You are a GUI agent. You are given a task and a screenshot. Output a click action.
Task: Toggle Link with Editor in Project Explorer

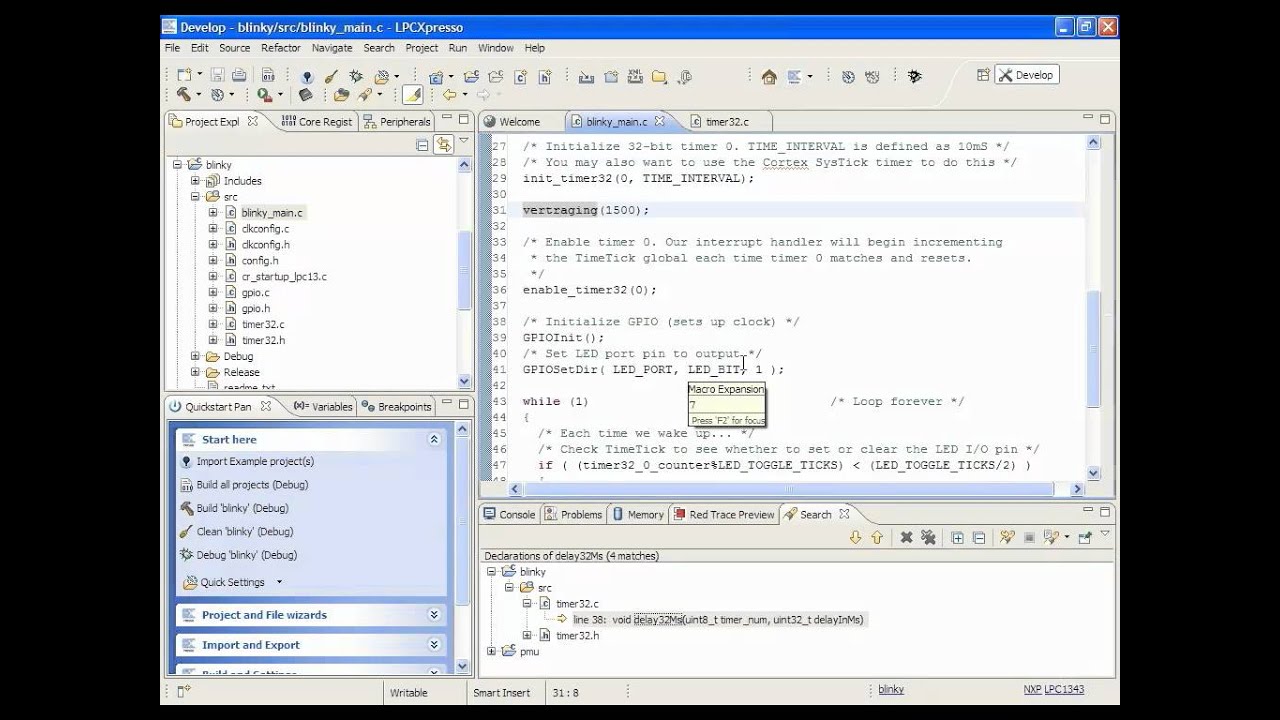pos(443,145)
